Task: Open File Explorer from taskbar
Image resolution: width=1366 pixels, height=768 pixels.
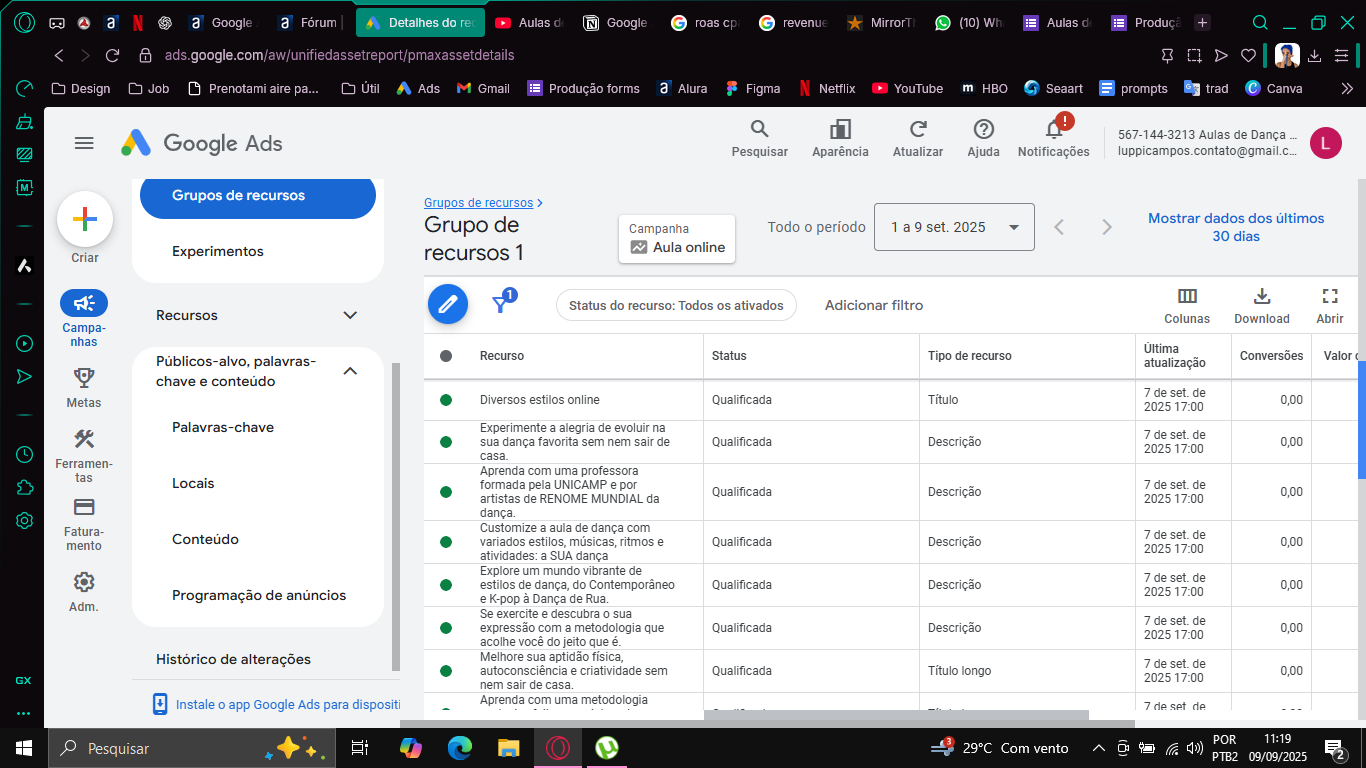Action: pyautogui.click(x=509, y=748)
